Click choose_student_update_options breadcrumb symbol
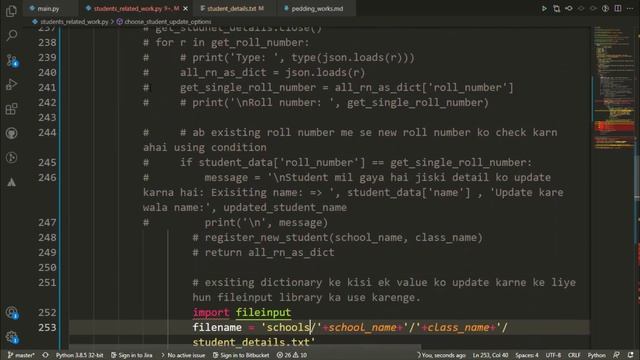The width and height of the screenshot is (640, 360). pyautogui.click(x=167, y=22)
